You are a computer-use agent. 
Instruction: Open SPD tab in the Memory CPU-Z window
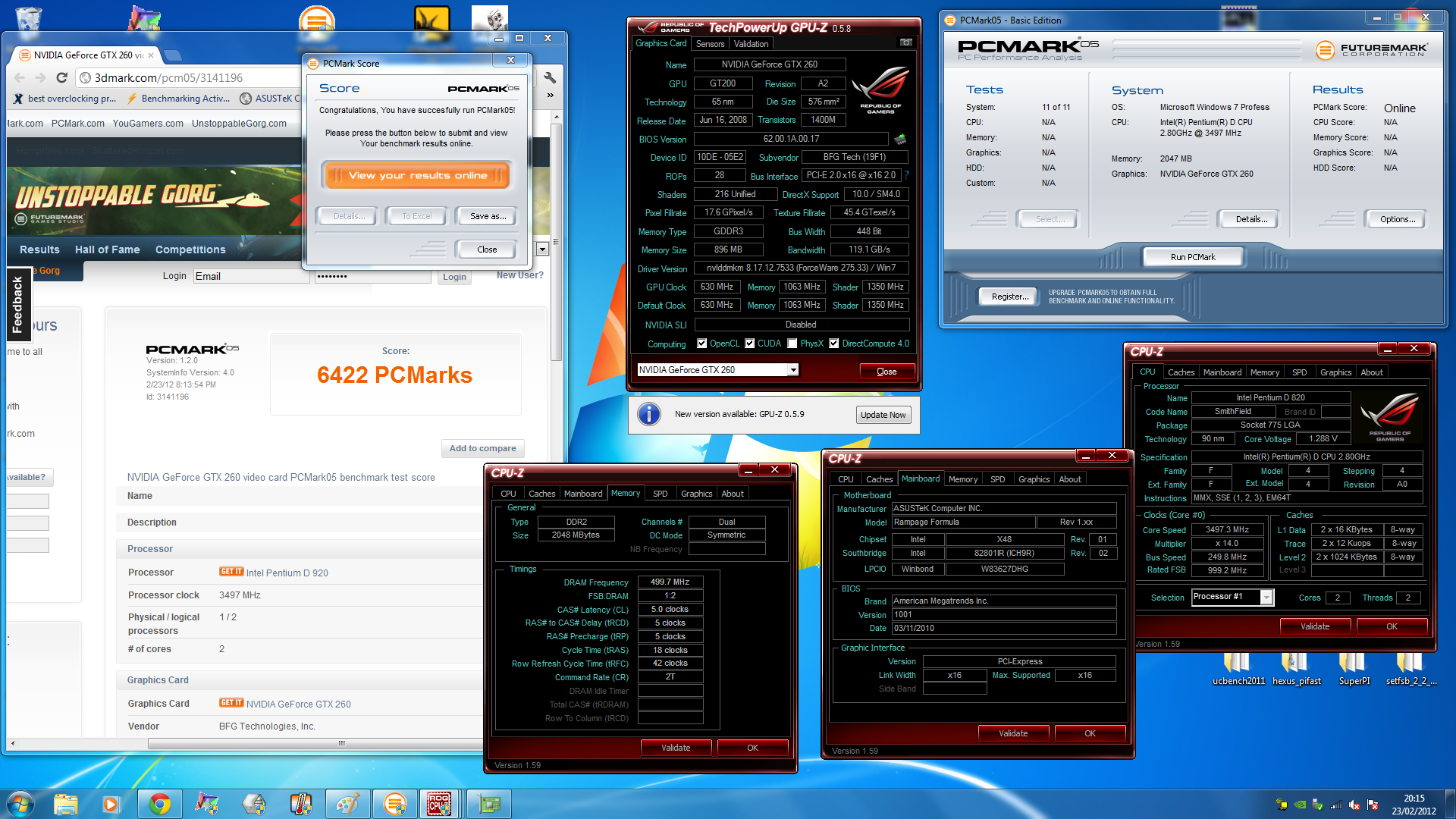click(660, 494)
